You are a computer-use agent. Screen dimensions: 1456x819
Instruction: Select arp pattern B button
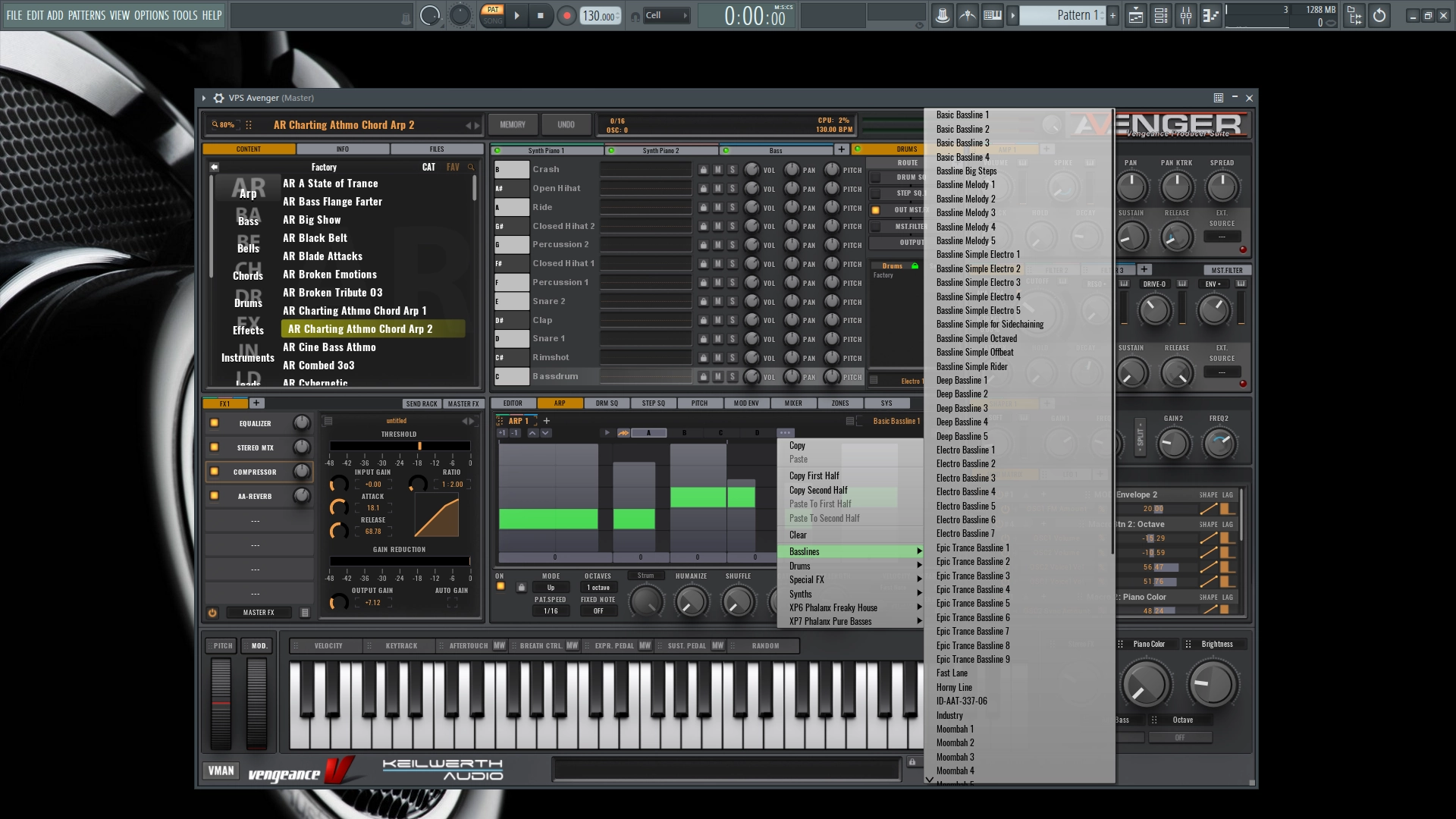(684, 433)
